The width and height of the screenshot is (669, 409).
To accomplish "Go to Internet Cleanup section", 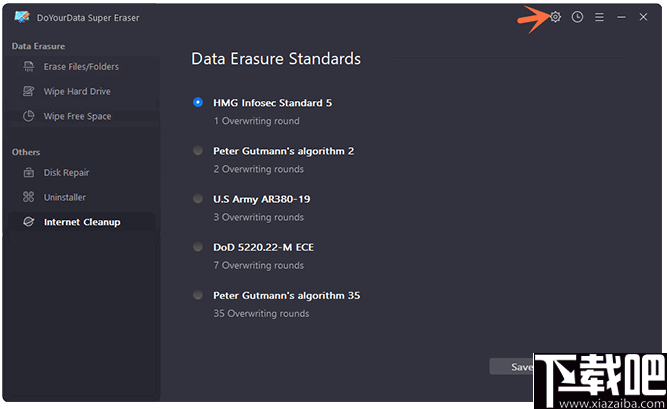I will 82,222.
